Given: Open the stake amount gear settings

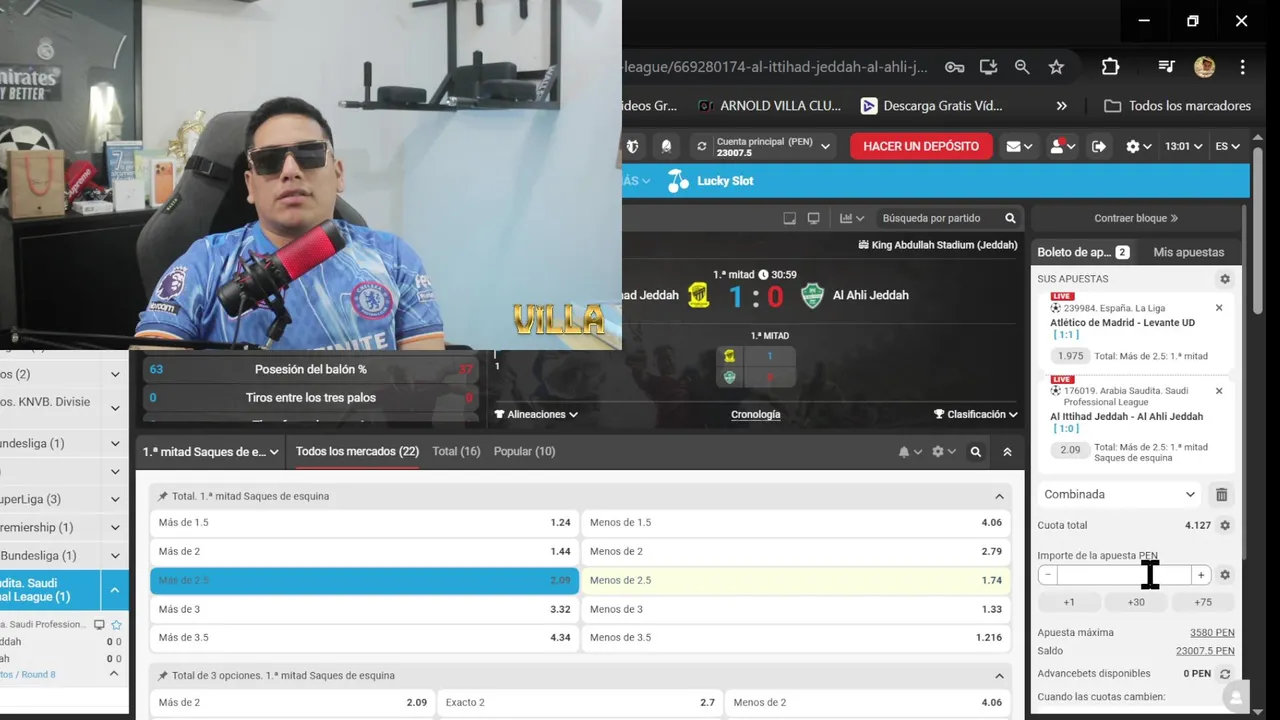Looking at the screenshot, I should (1225, 575).
